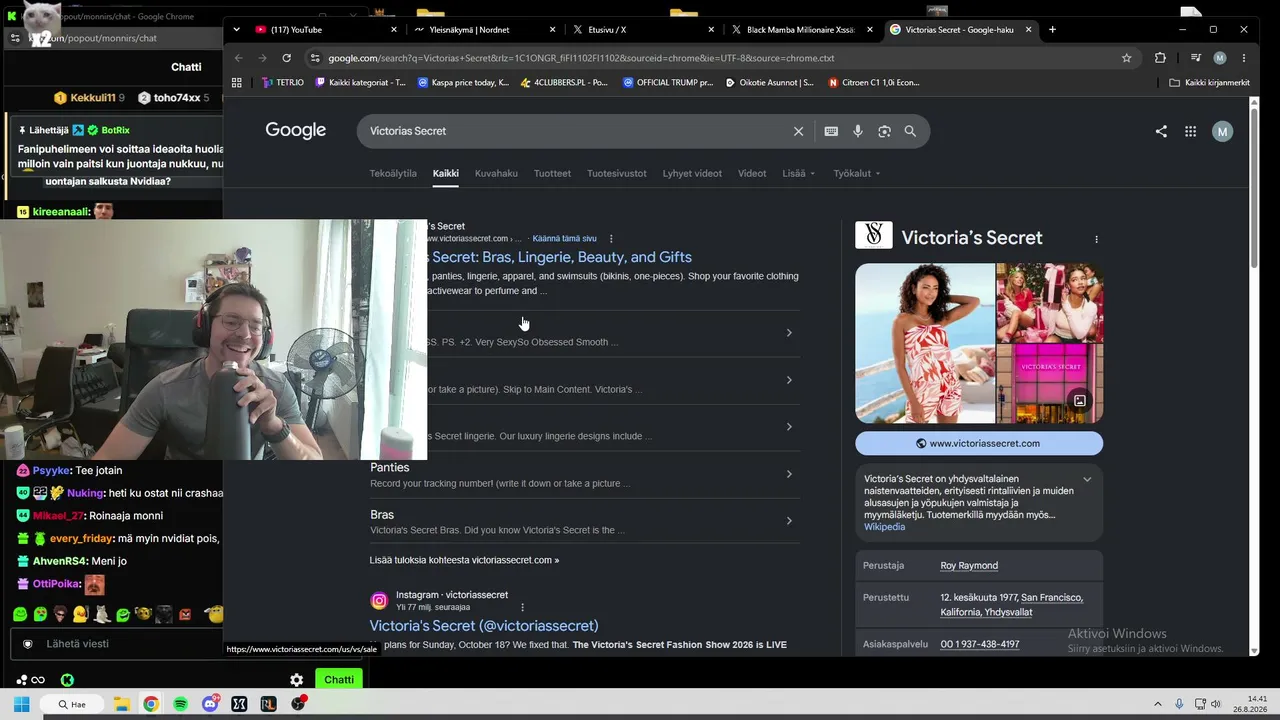
Task: Click the Chrome address bar URL
Action: (581, 58)
